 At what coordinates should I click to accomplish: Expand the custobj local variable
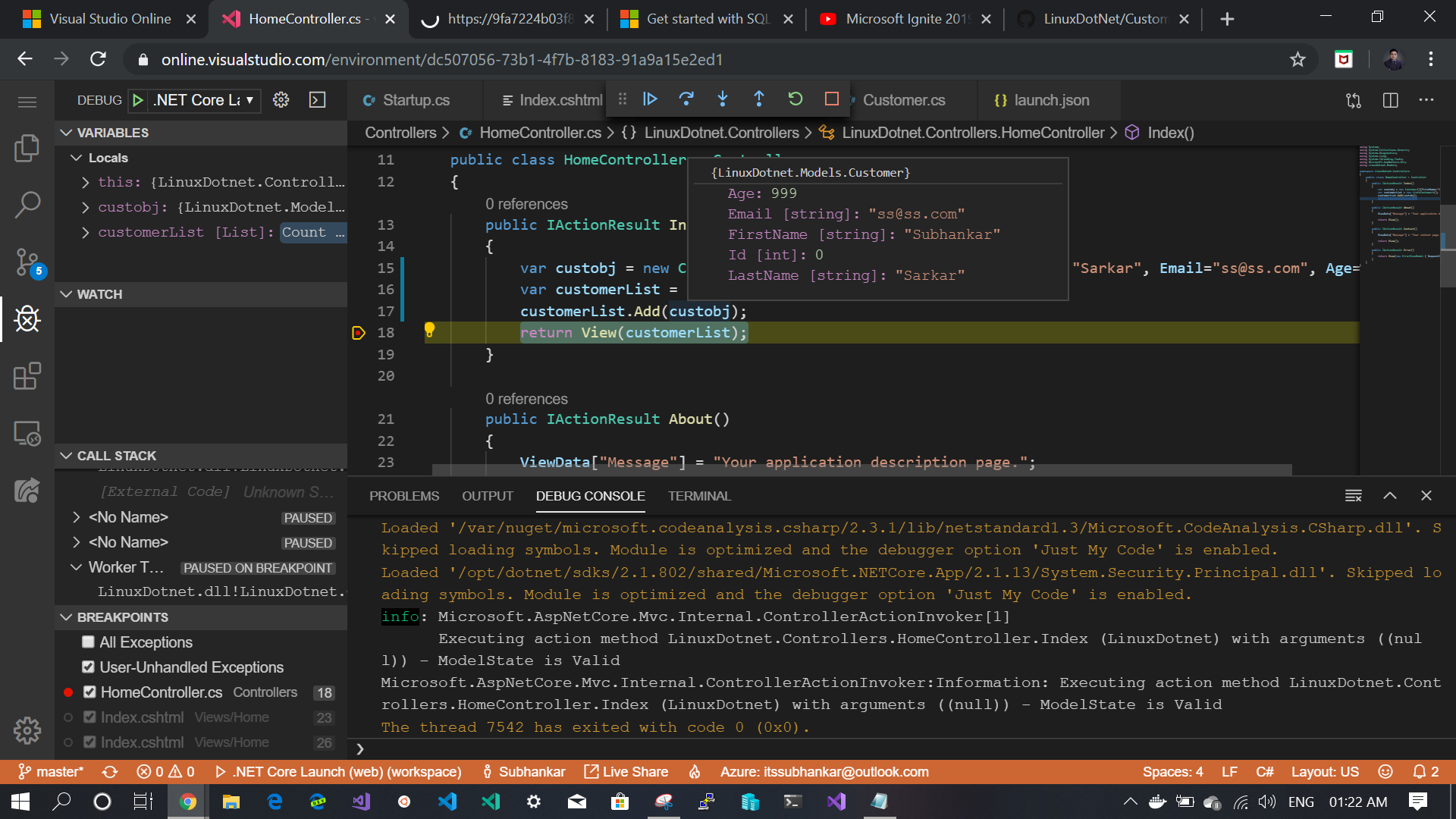86,207
